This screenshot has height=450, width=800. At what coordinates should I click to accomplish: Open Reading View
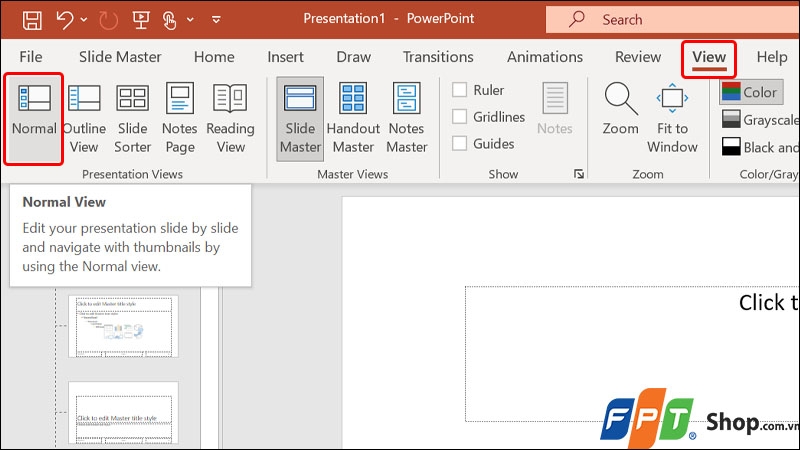coord(230,118)
